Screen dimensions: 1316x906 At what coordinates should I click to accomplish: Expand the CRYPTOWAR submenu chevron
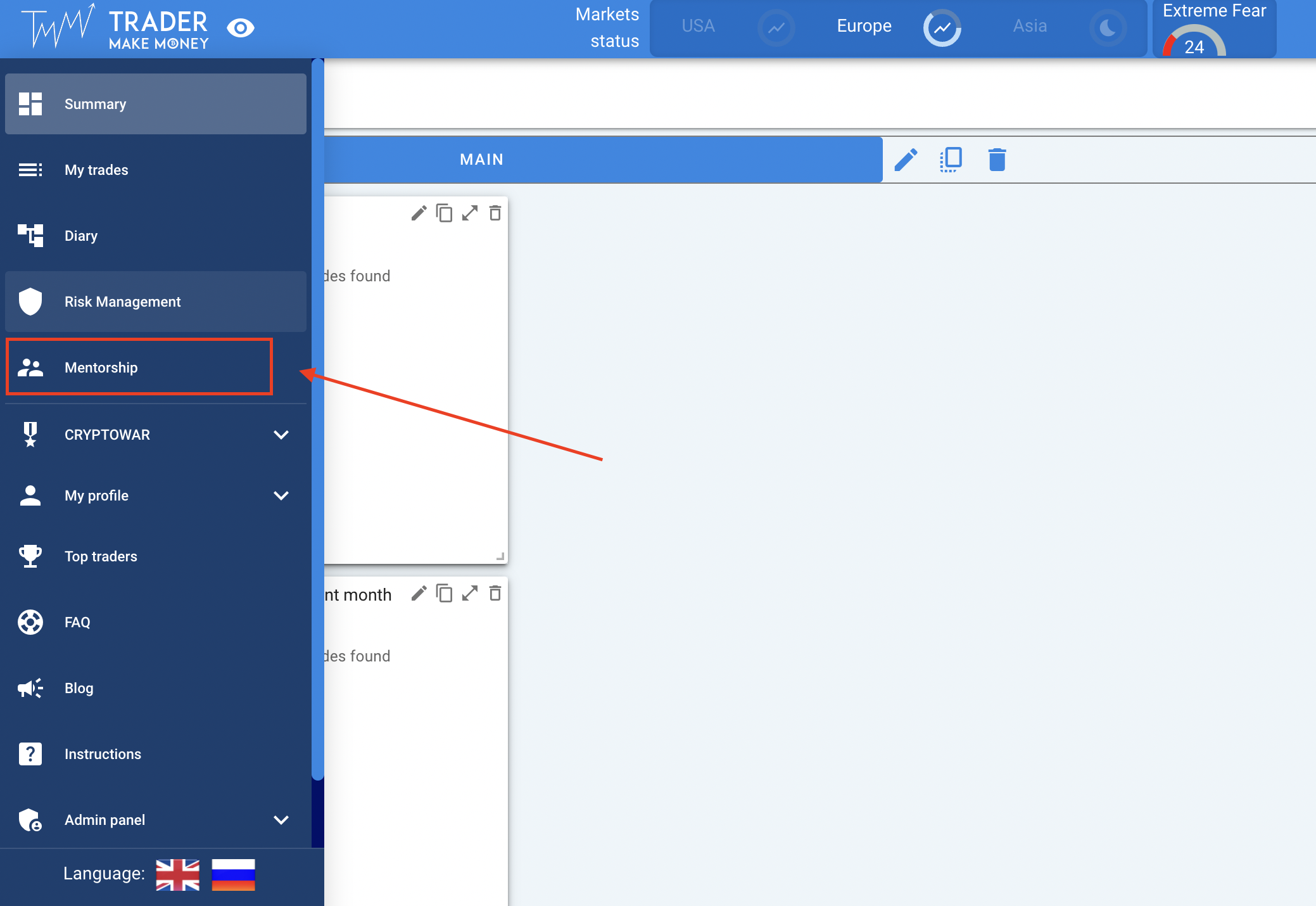click(x=281, y=435)
